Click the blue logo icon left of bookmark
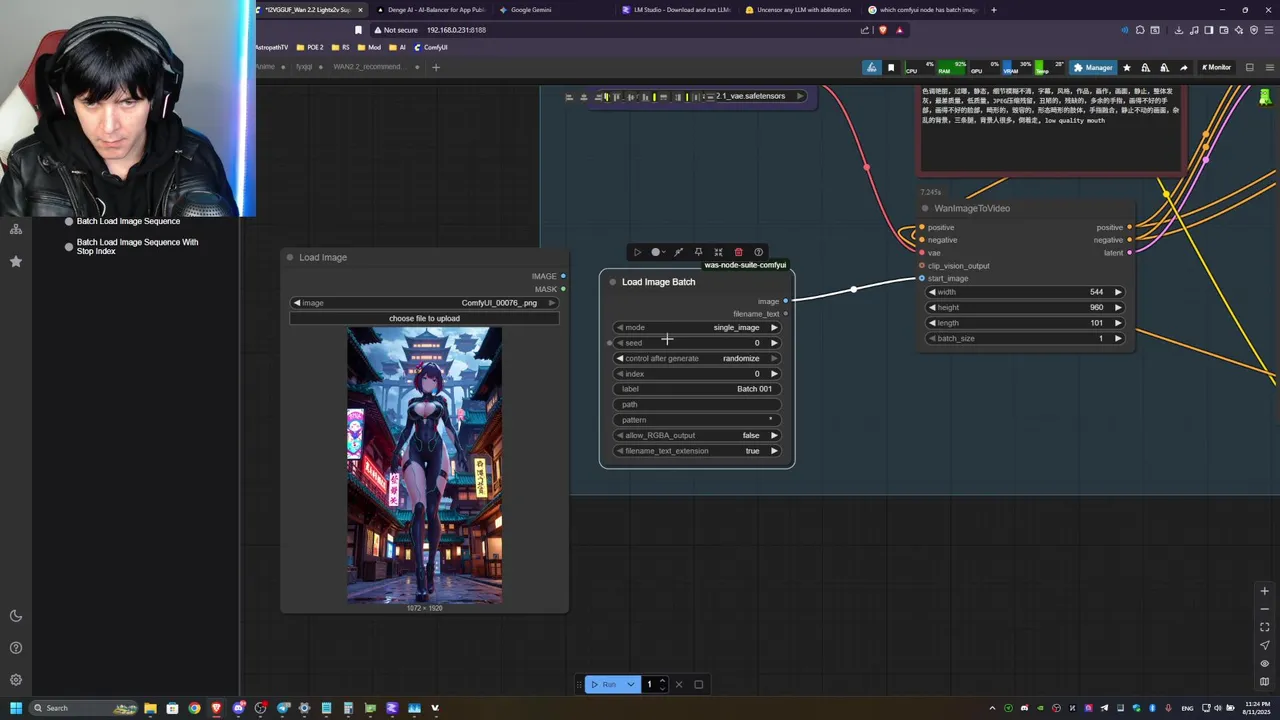 point(872,67)
